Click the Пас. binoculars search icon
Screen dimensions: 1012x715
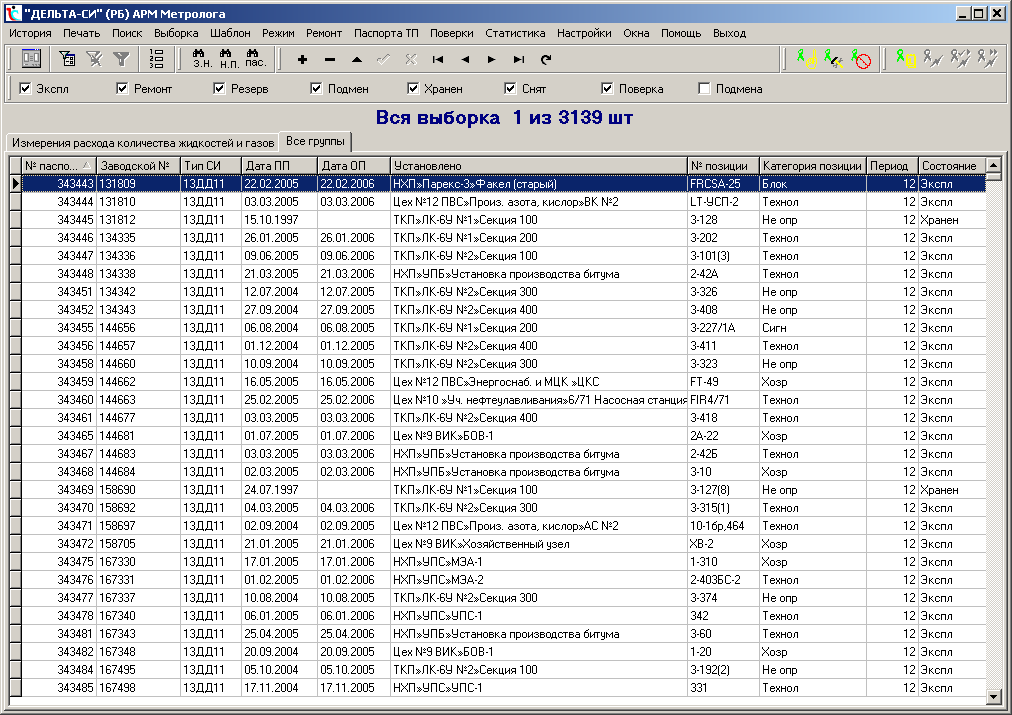[255, 59]
